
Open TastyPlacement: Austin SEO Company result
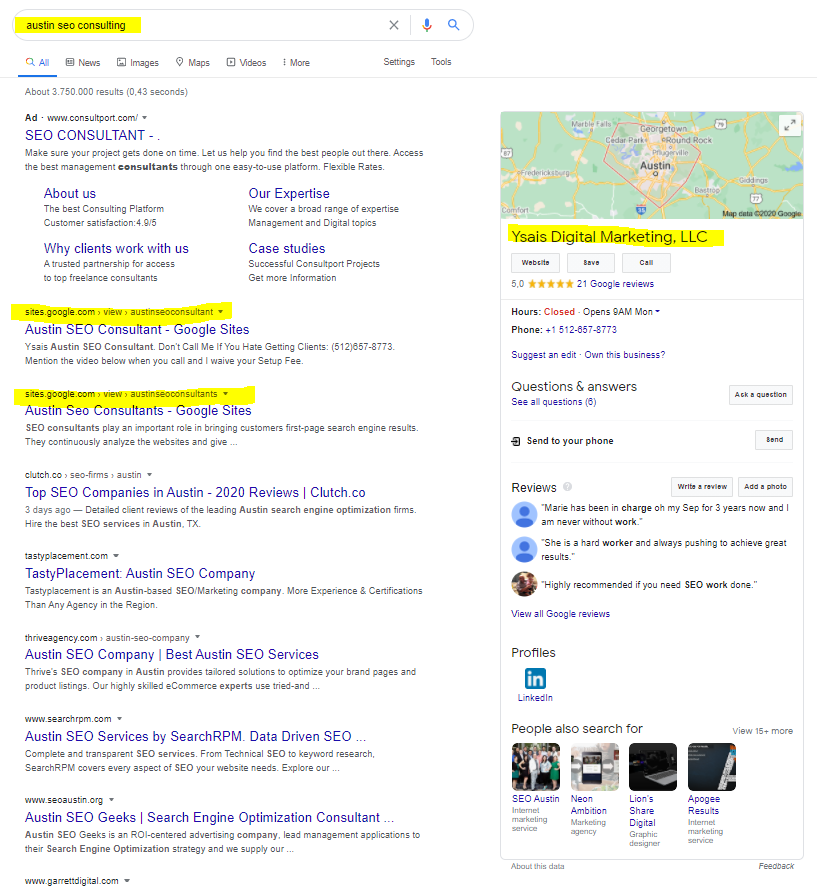140,573
